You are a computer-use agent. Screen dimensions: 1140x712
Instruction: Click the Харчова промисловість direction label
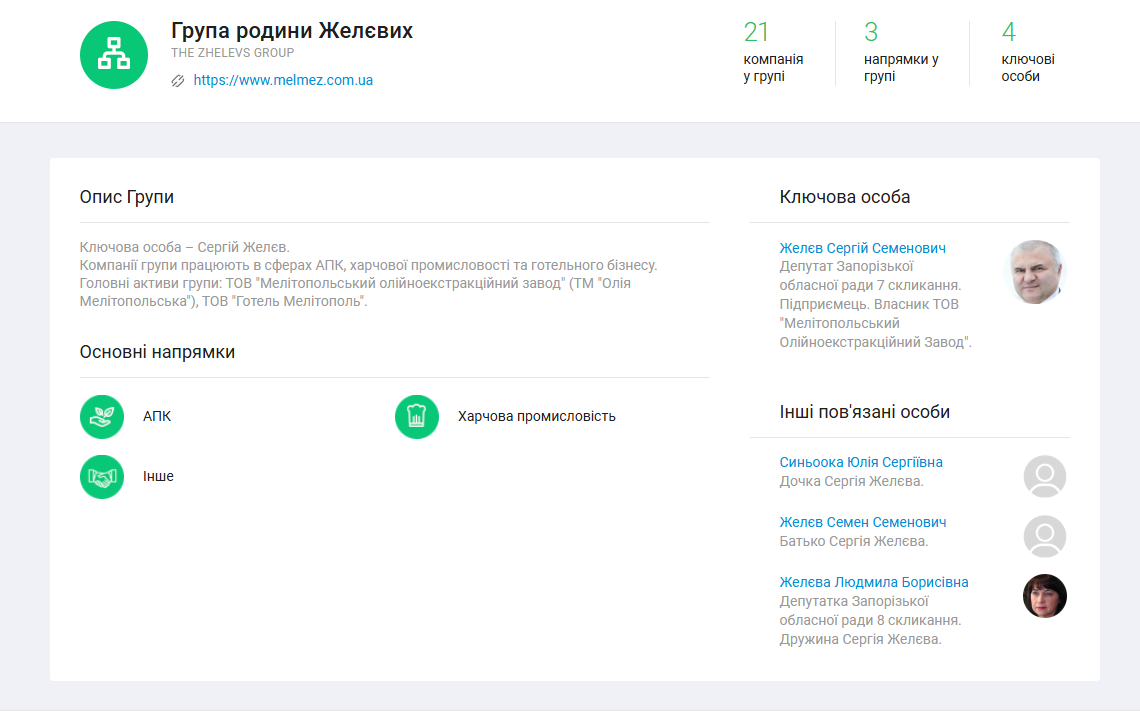coord(536,417)
